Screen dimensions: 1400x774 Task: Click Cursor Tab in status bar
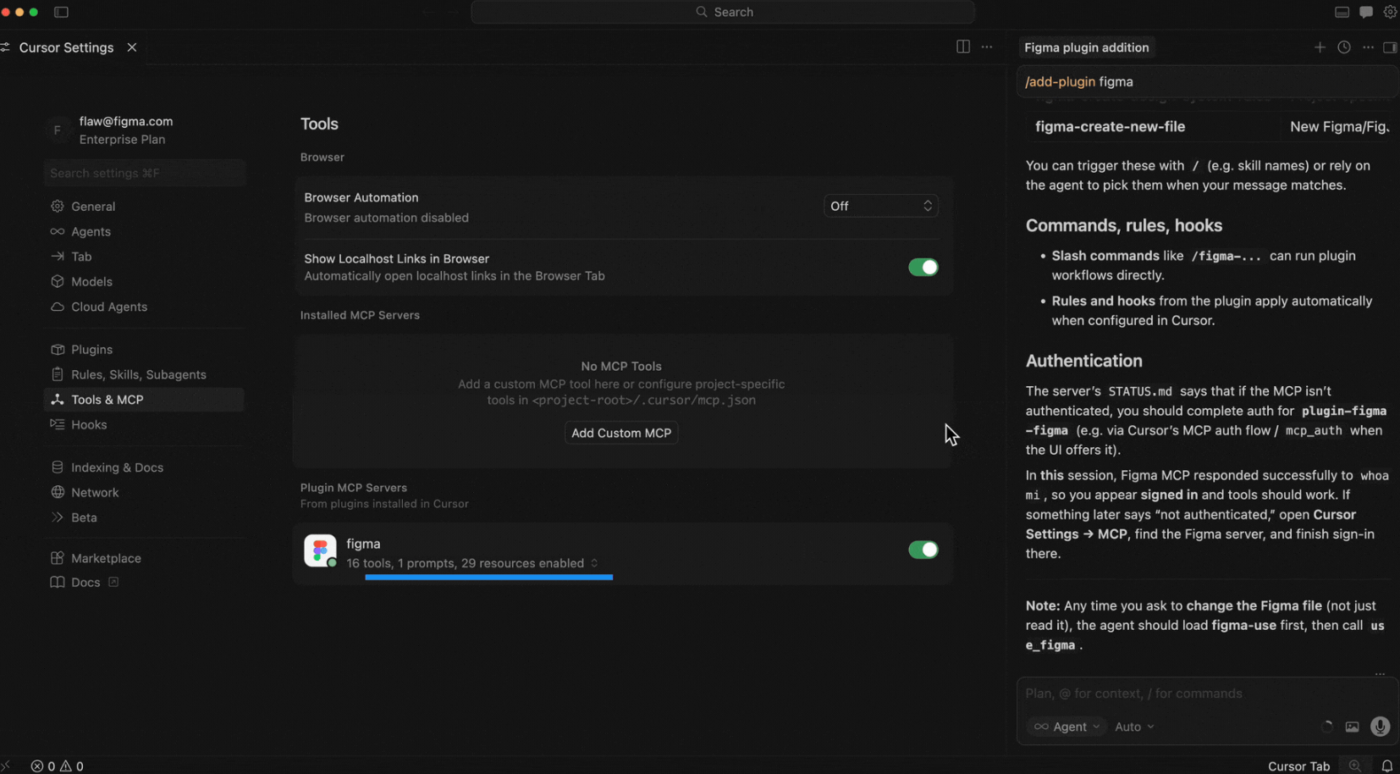[x=1298, y=766]
